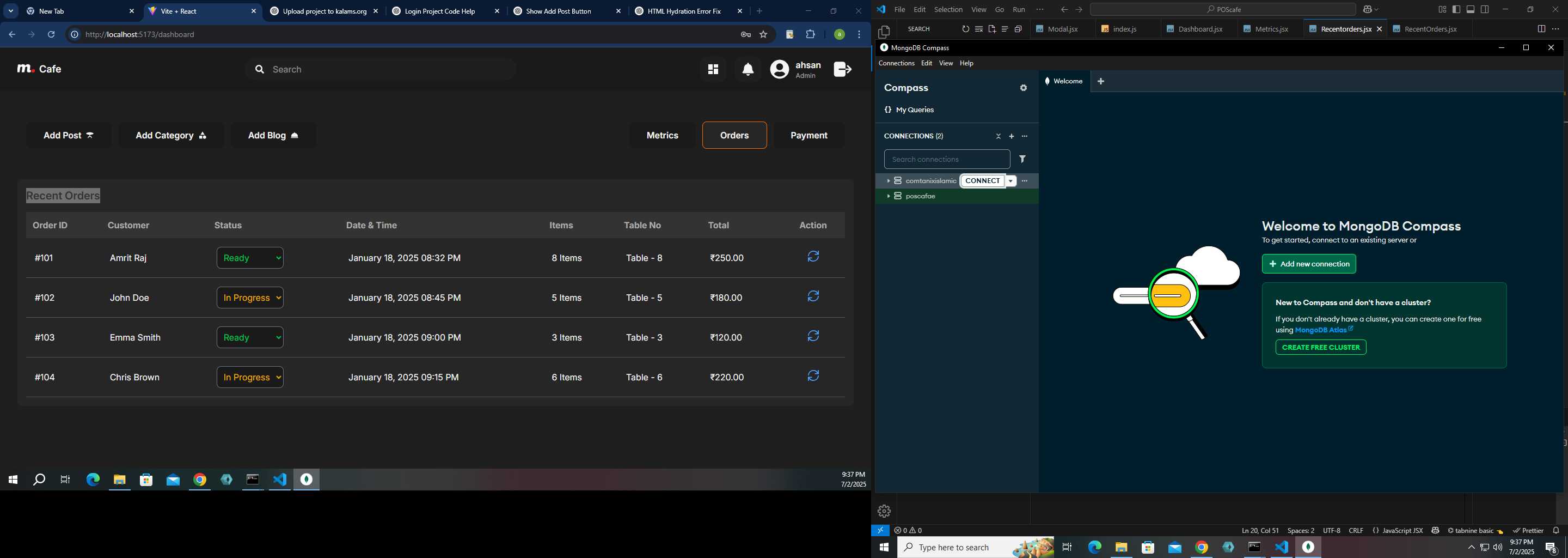This screenshot has height=558, width=1568.
Task: Switch to Metrics.jsx editor tab
Action: (x=1270, y=29)
